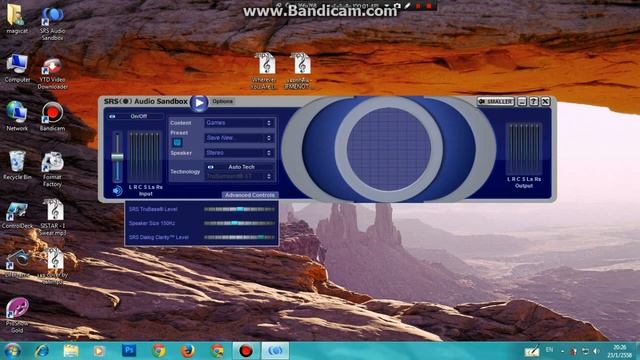
Task: Select the ControlDeck desktop icon
Action: pyautogui.click(x=17, y=215)
